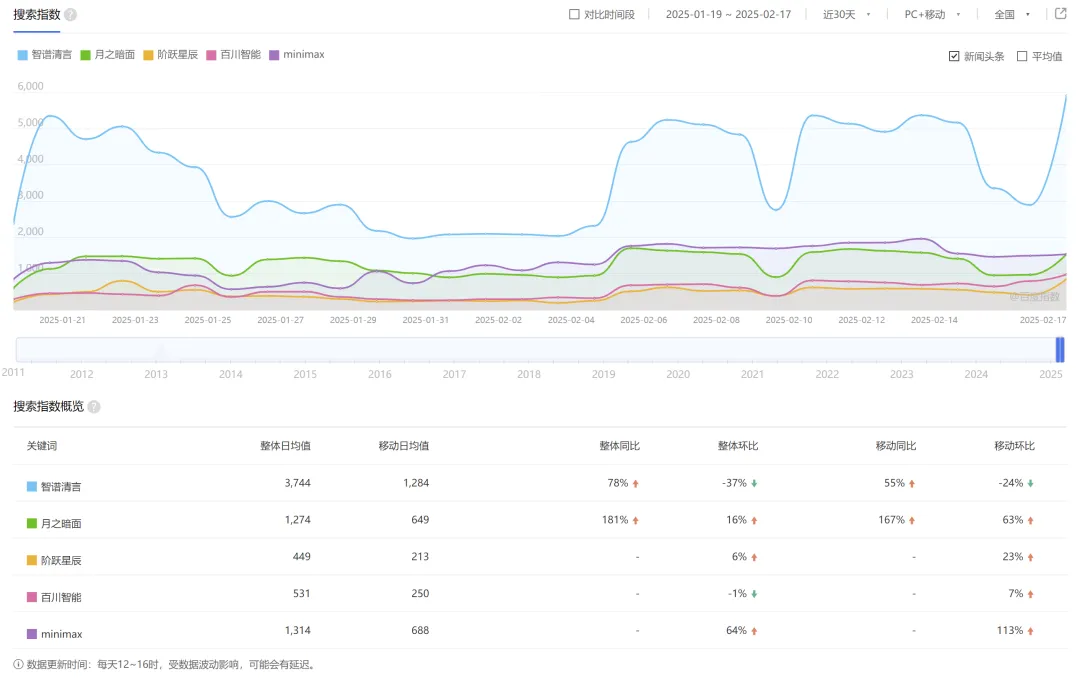This screenshot has width=1080, height=683.
Task: Open the PC+移动 device dropdown
Action: click(932, 15)
